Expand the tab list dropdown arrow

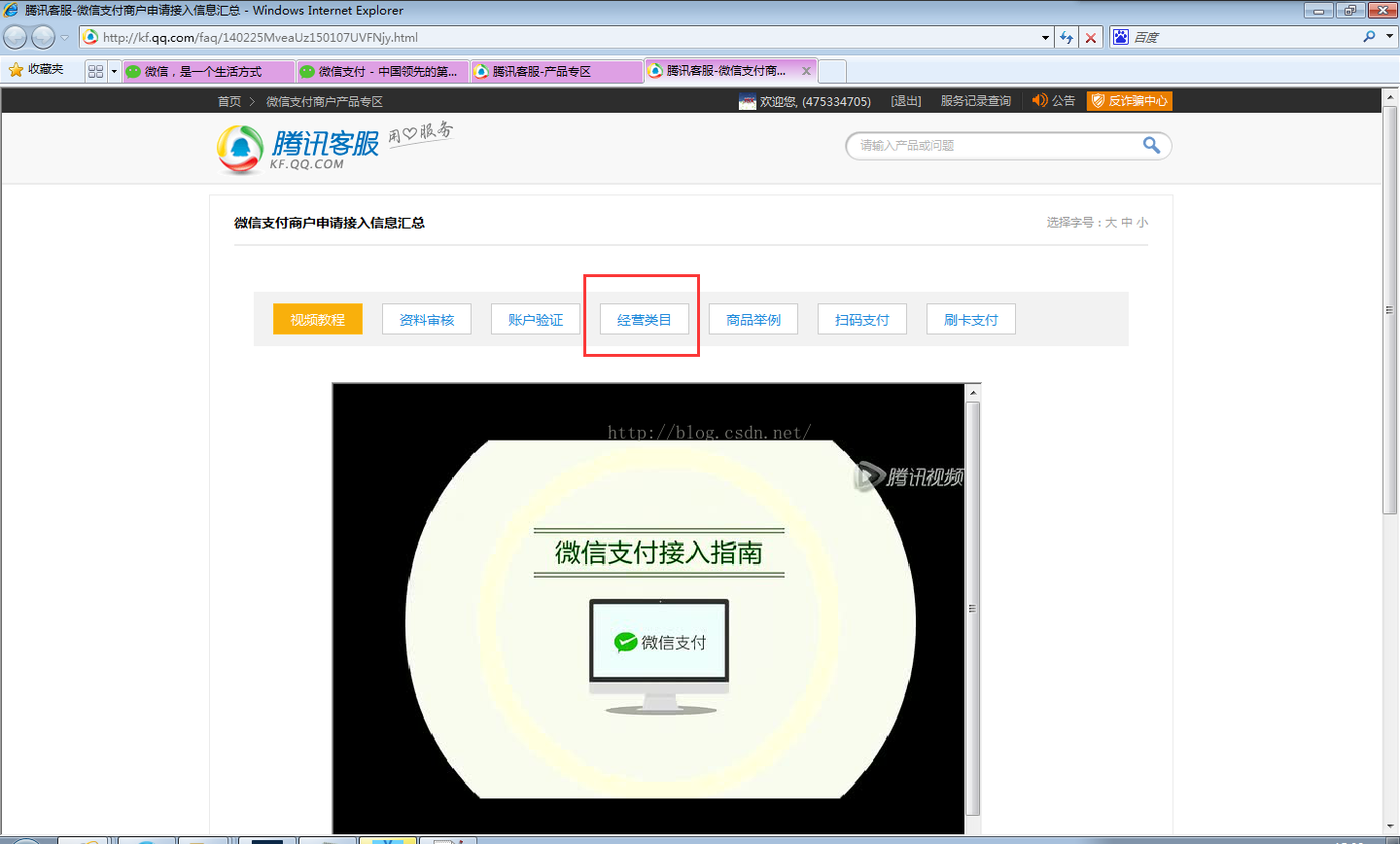point(114,71)
